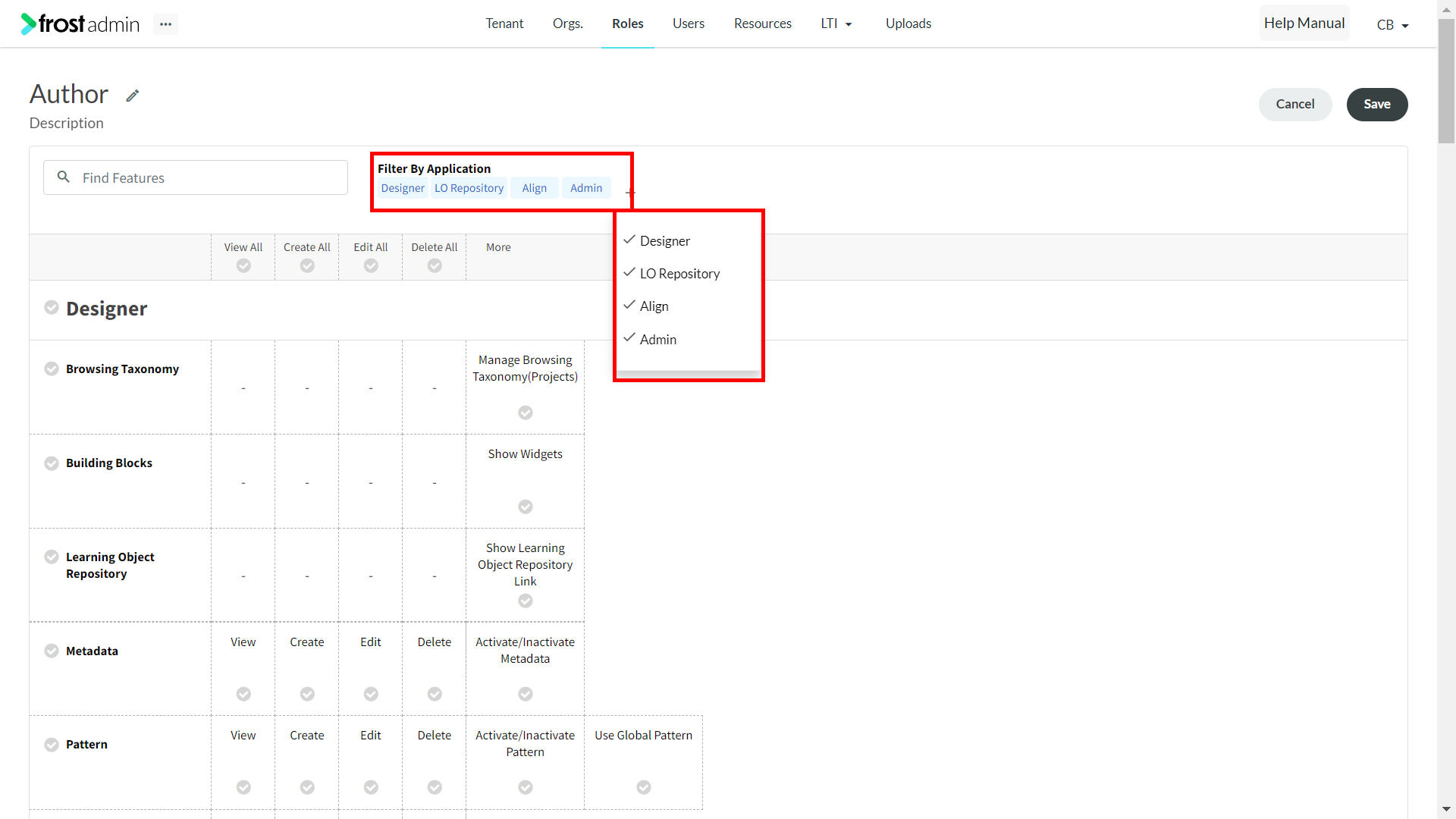Enable Pattern View permission
The image size is (1456, 819).
pyautogui.click(x=243, y=787)
